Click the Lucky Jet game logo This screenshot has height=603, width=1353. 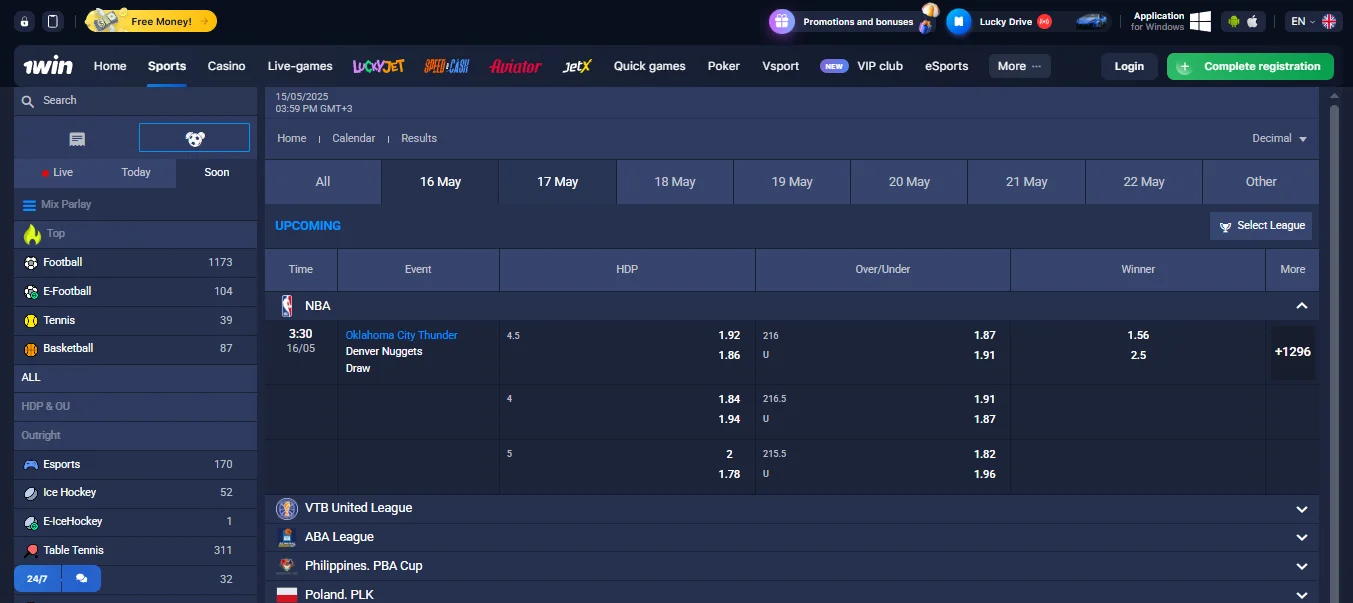[378, 66]
